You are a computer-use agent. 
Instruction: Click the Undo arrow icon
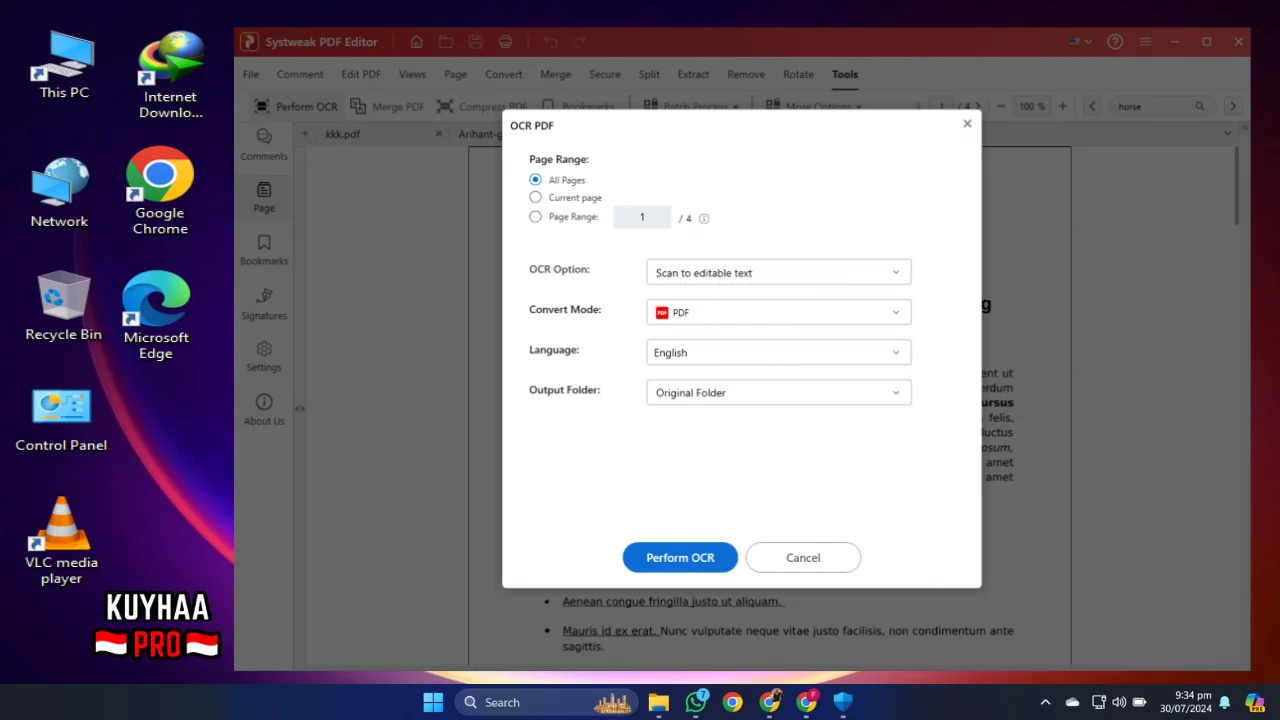[550, 42]
